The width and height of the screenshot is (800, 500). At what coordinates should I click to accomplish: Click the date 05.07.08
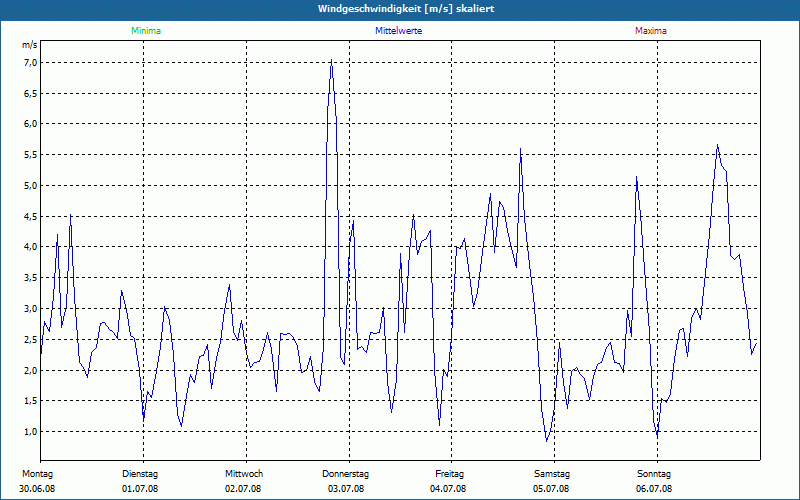[x=551, y=489]
